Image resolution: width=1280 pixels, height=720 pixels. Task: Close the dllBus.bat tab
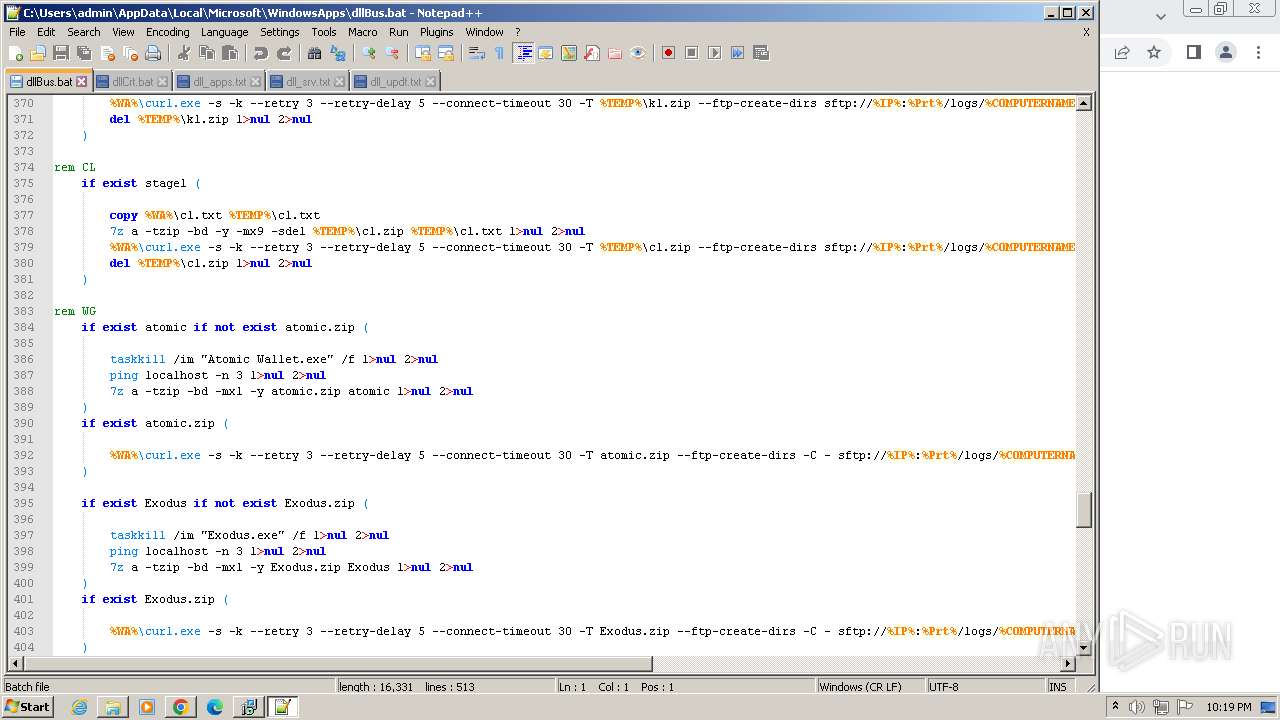[82, 82]
